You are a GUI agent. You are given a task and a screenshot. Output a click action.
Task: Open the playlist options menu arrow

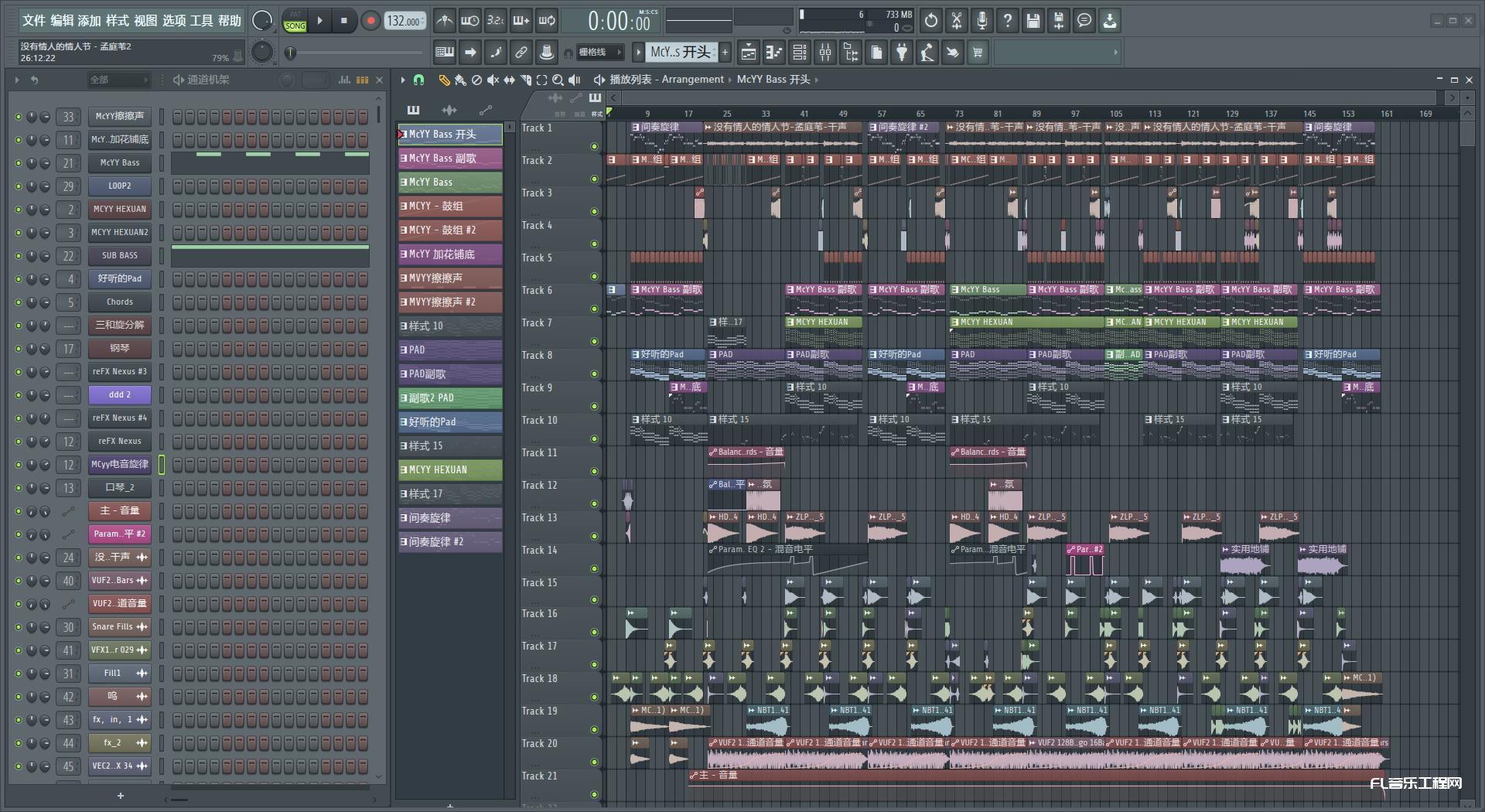pos(403,80)
